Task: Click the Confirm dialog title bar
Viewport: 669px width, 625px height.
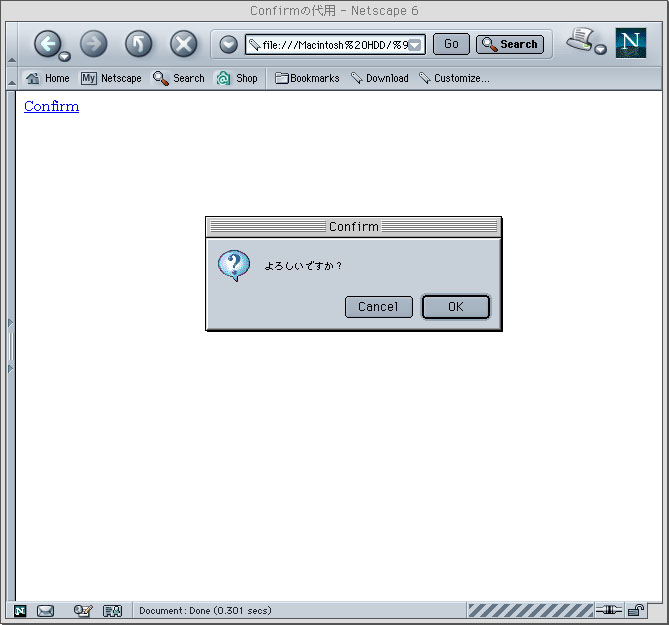Action: click(x=354, y=227)
